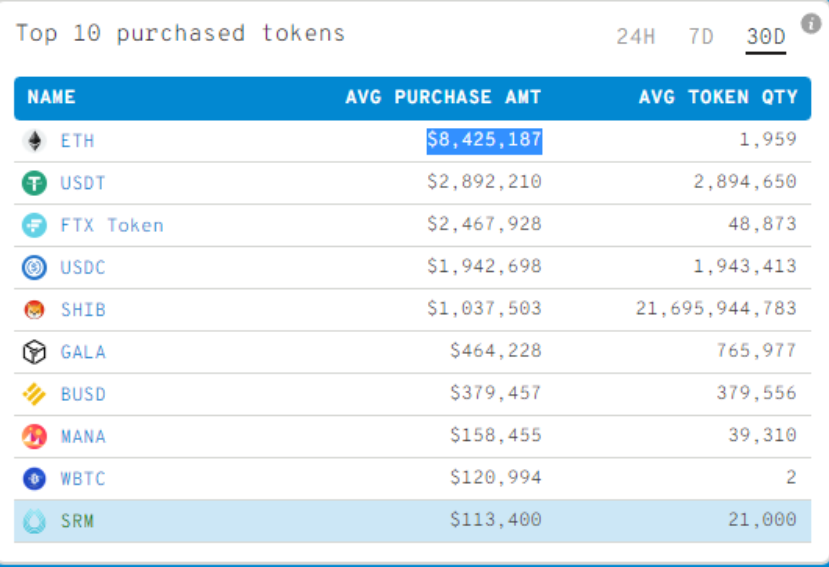Open the USDT token link
Image resolution: width=829 pixels, height=567 pixels.
point(83,184)
